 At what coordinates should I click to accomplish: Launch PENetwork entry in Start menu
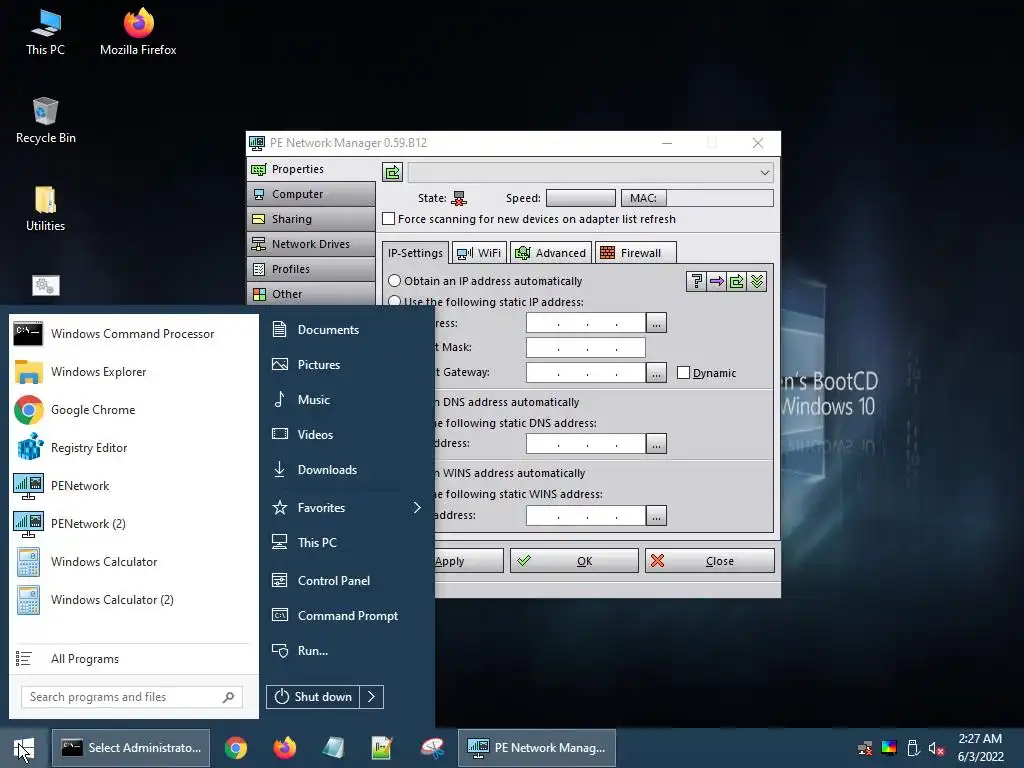tap(133, 485)
